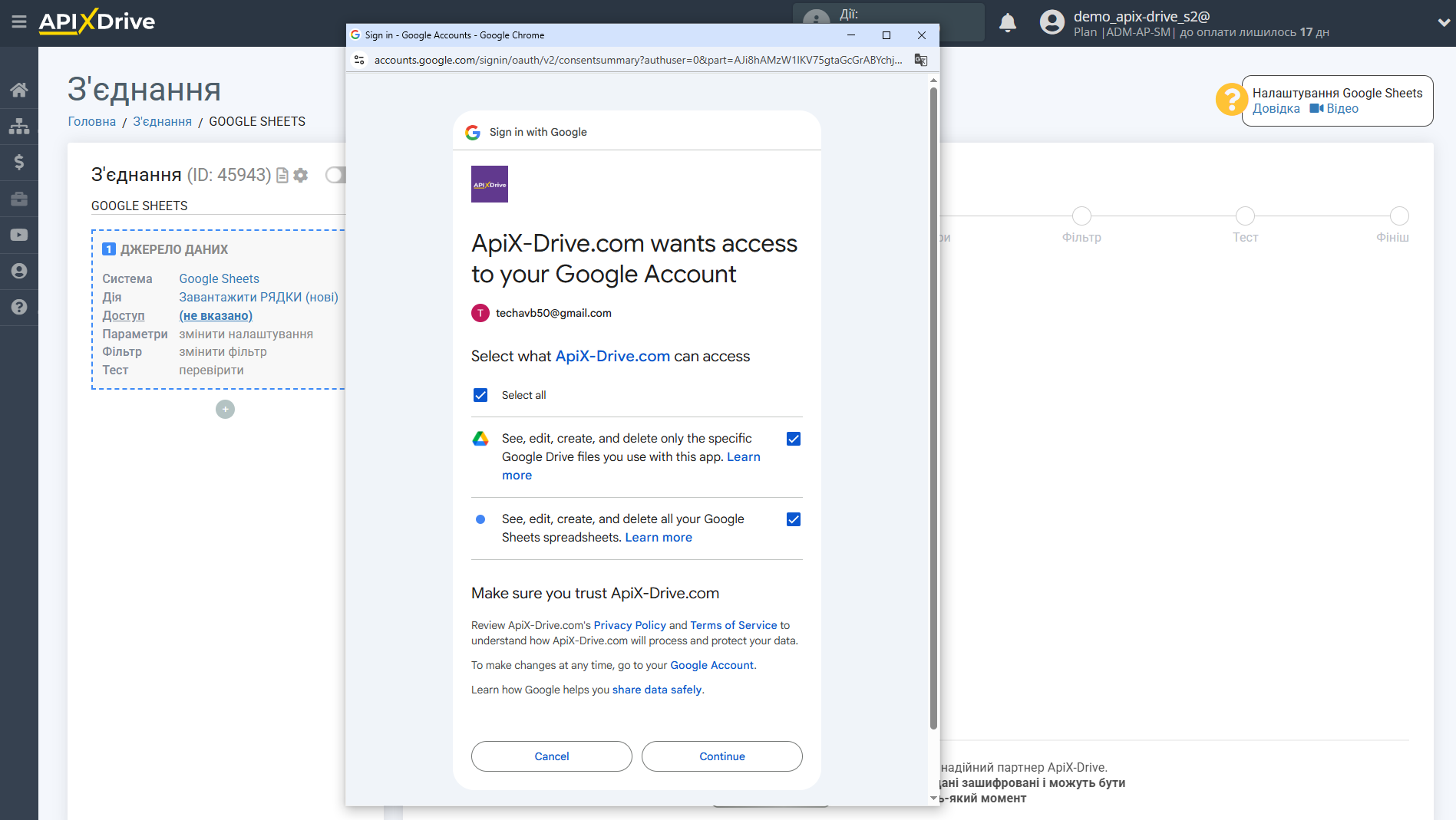Viewport: 1456px width, 820px height.
Task: Select the Тест step marker
Action: [x=1245, y=216]
